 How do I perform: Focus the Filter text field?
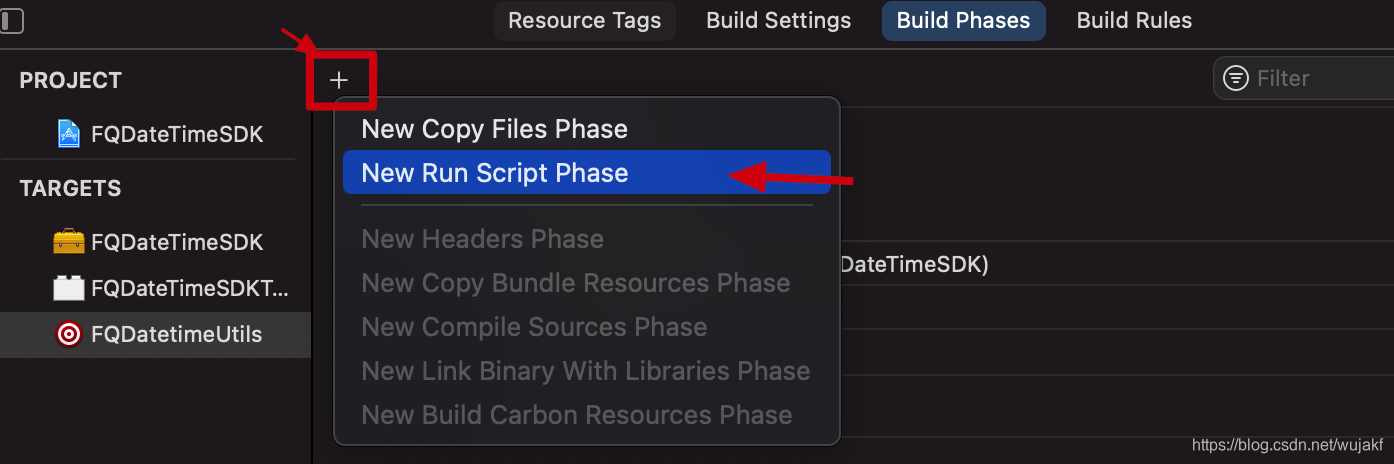(x=1304, y=78)
